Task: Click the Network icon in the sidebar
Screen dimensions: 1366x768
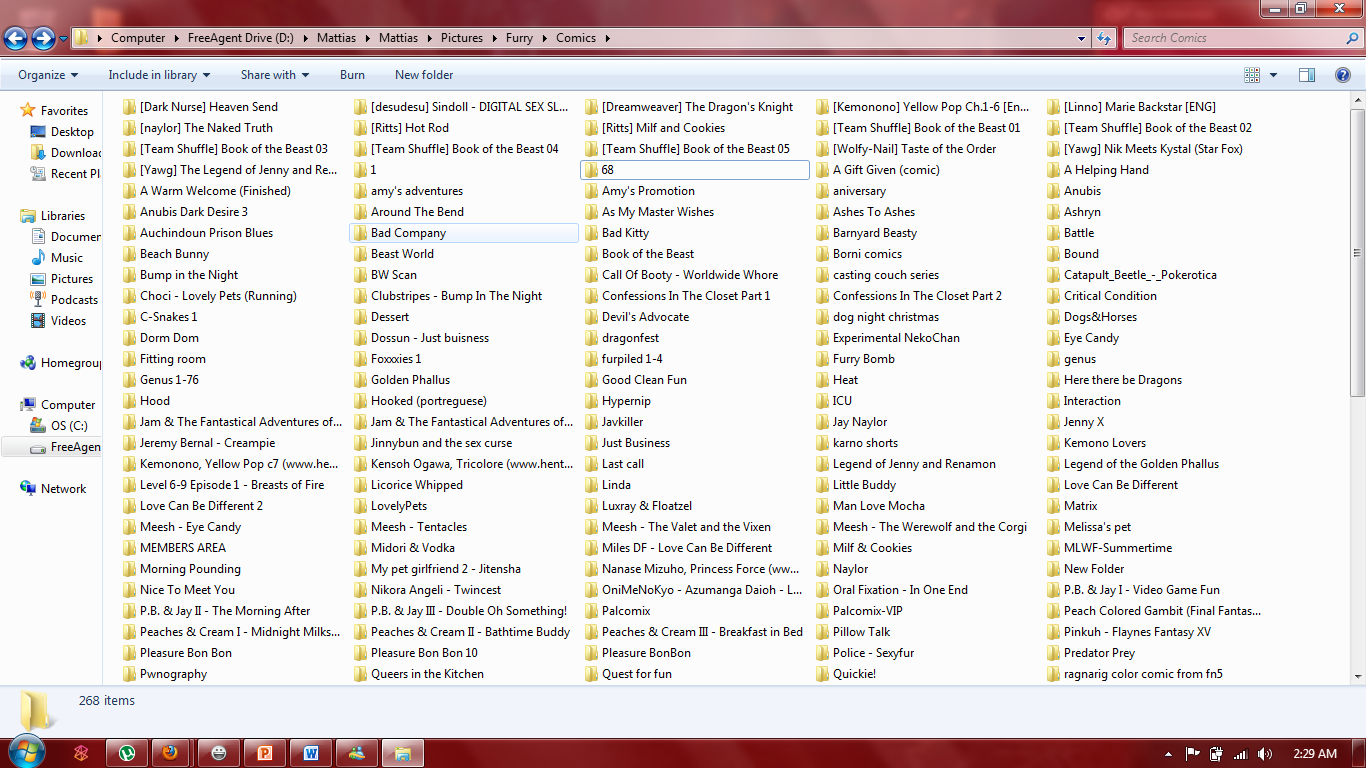Action: pos(28,488)
